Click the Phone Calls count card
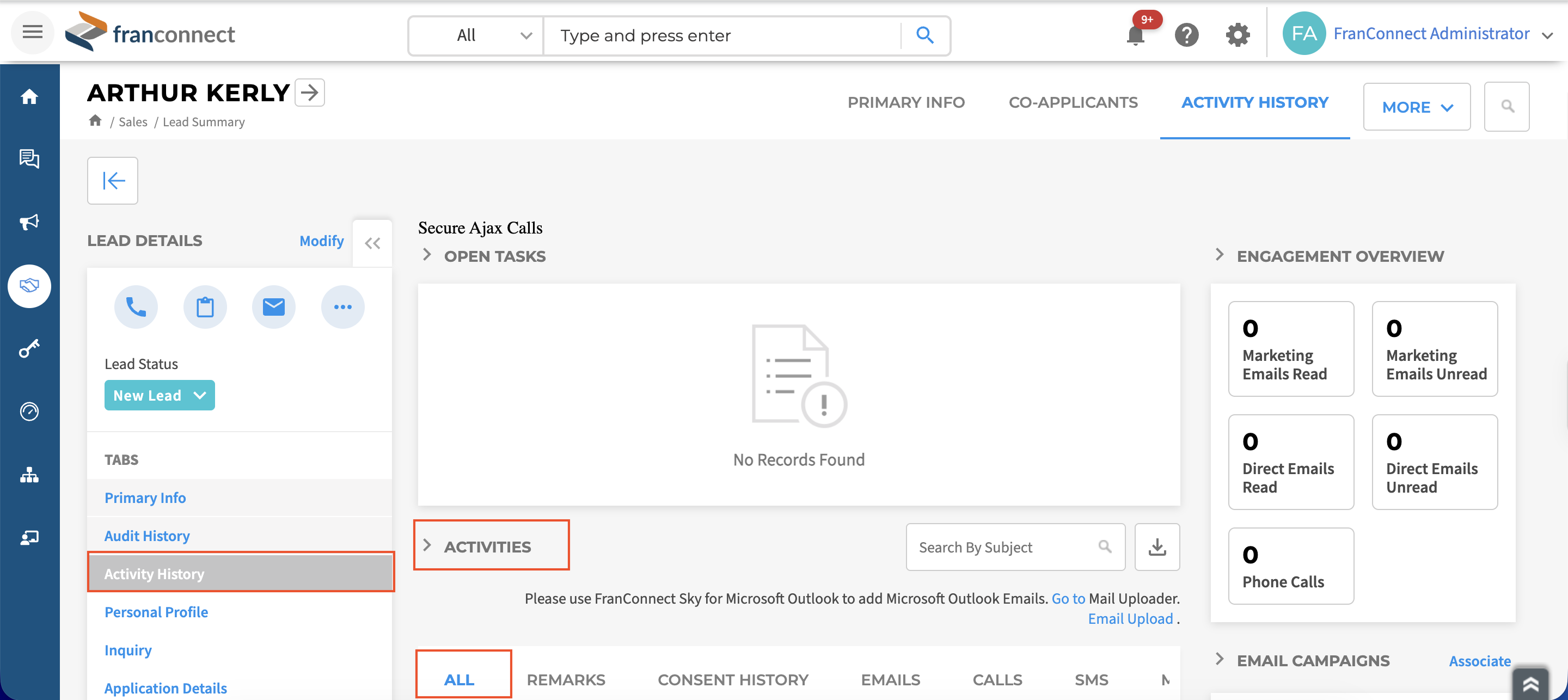 (1290, 566)
